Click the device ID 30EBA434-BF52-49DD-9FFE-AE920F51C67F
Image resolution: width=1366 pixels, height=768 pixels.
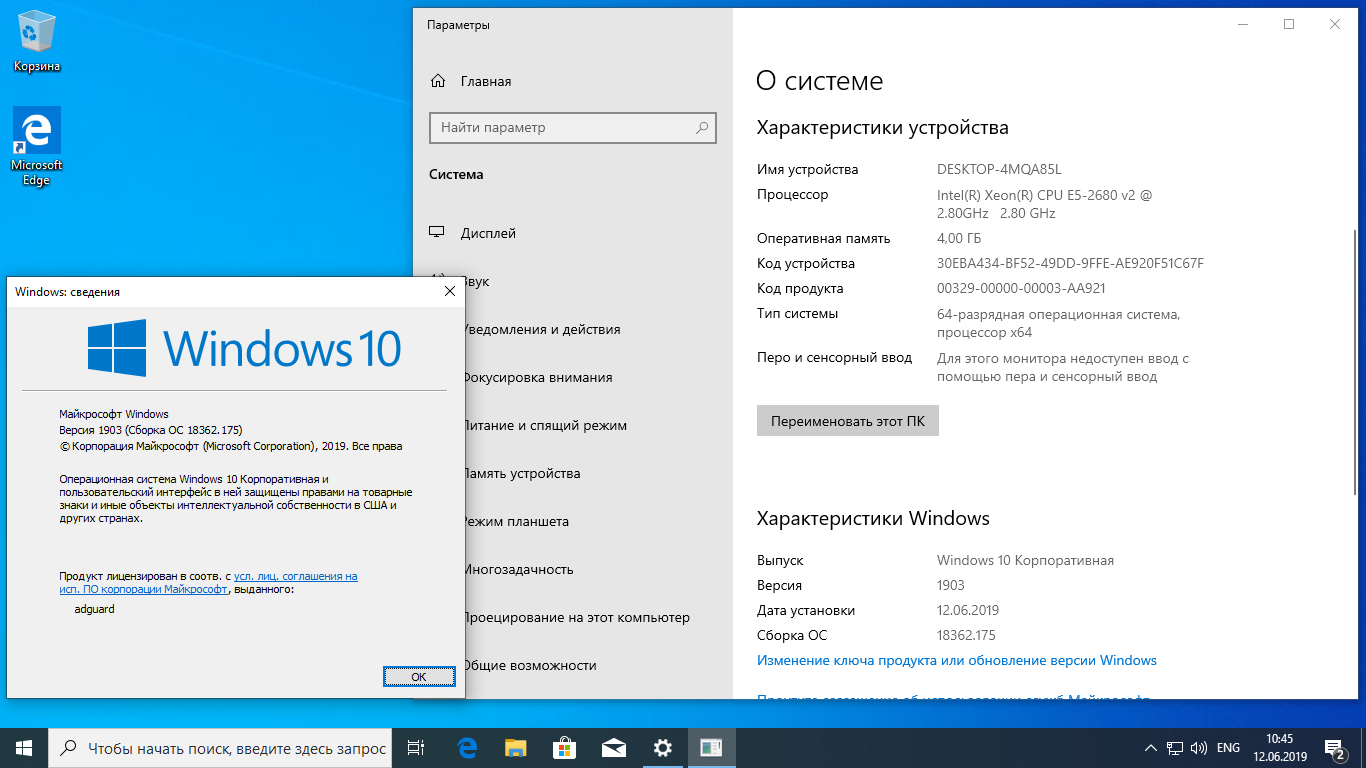(1070, 263)
